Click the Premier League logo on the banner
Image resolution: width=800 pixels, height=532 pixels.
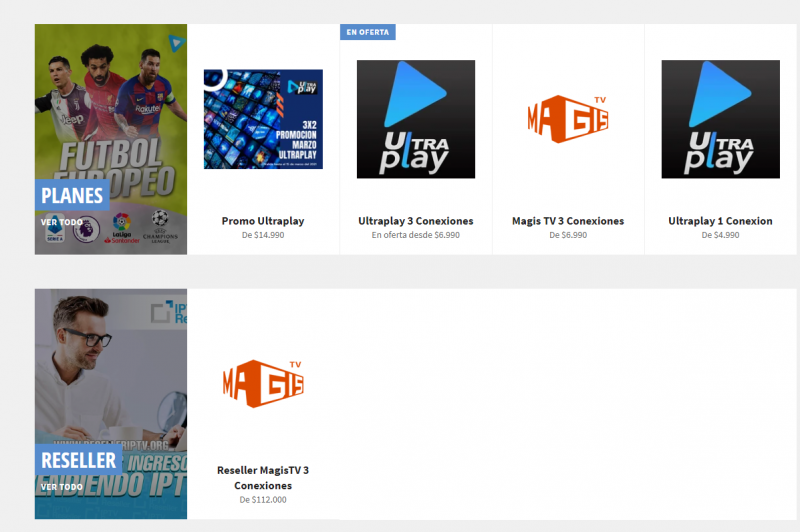(x=87, y=227)
